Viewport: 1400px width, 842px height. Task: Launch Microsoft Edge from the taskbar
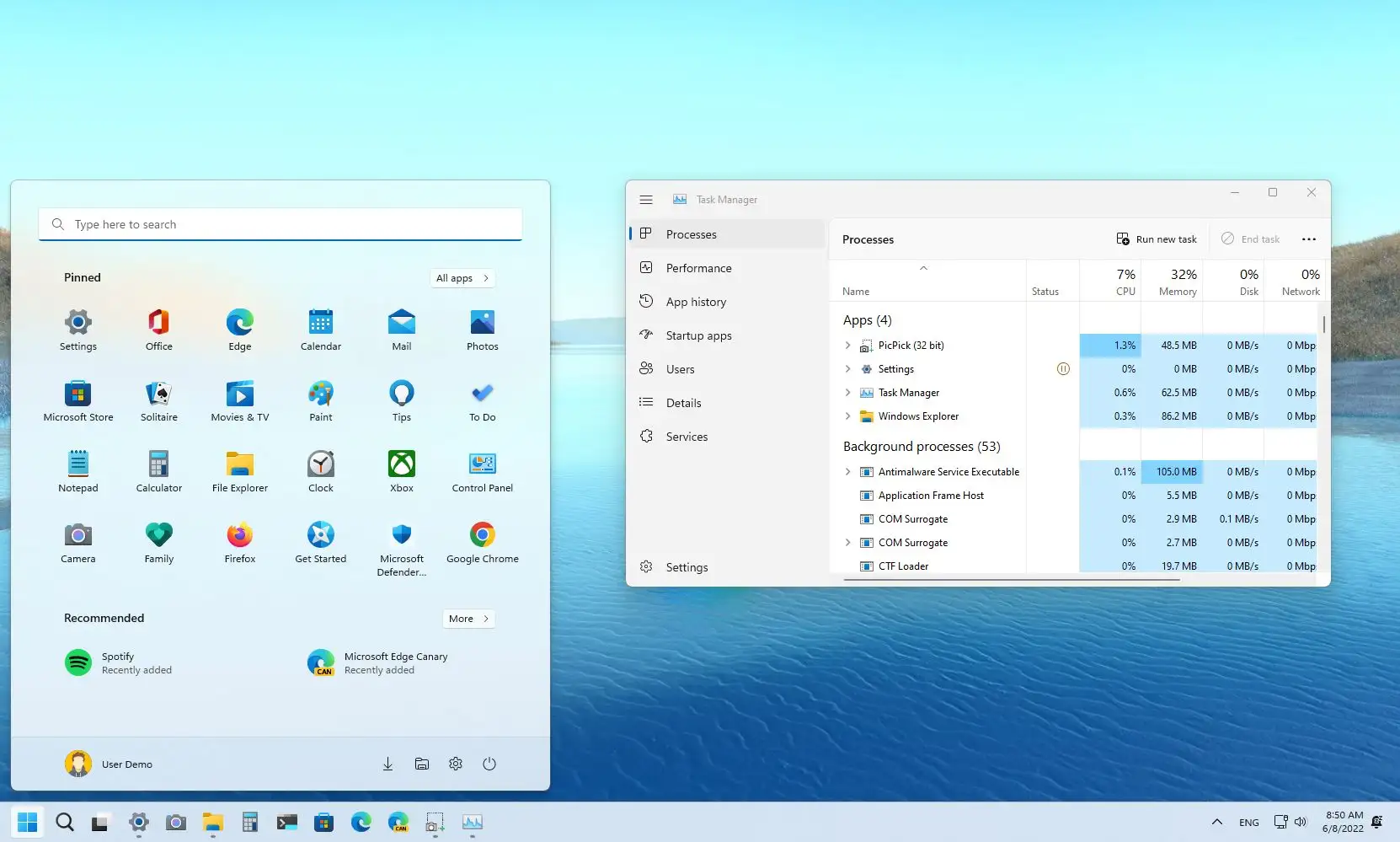[x=361, y=823]
